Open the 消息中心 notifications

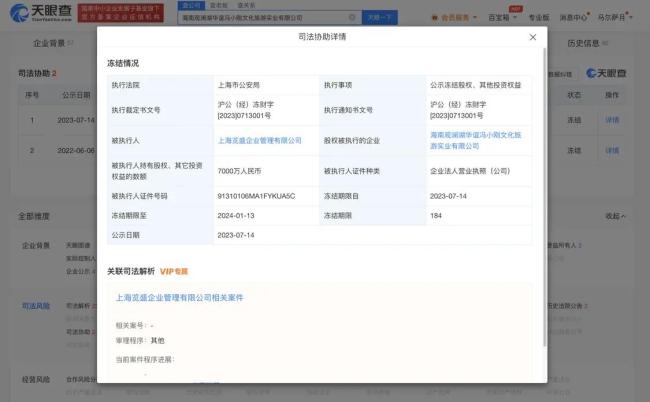pyautogui.click(x=574, y=17)
